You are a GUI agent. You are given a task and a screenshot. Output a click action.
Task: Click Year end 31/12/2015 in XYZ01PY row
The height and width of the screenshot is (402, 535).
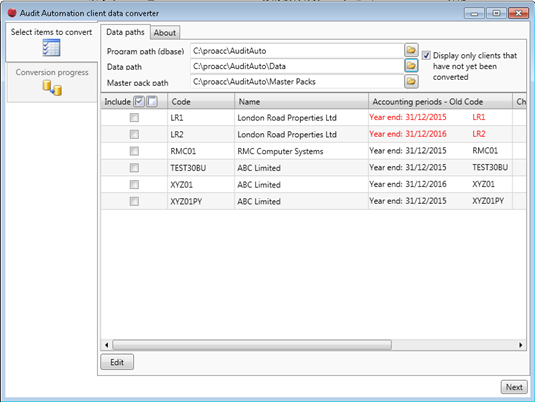coord(408,201)
